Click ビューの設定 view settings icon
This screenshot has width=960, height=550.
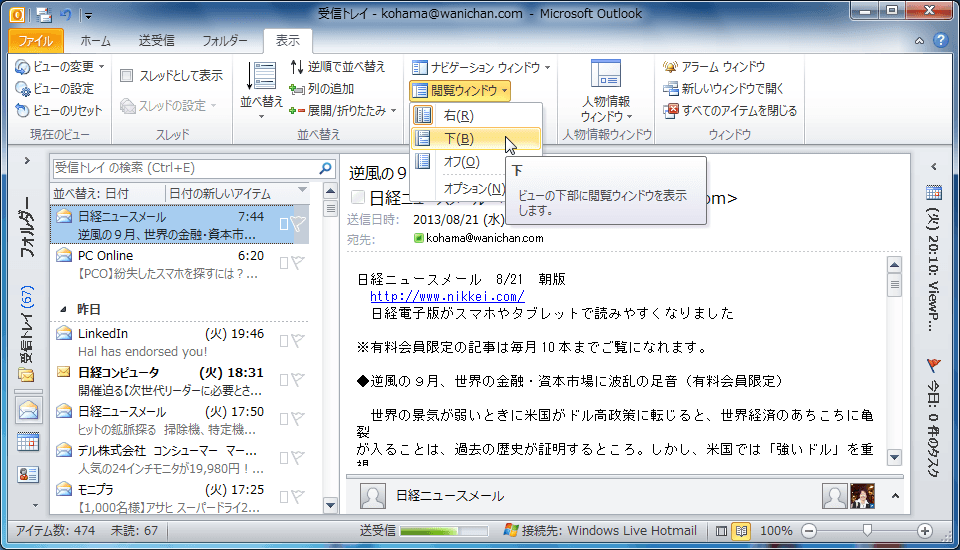23,89
